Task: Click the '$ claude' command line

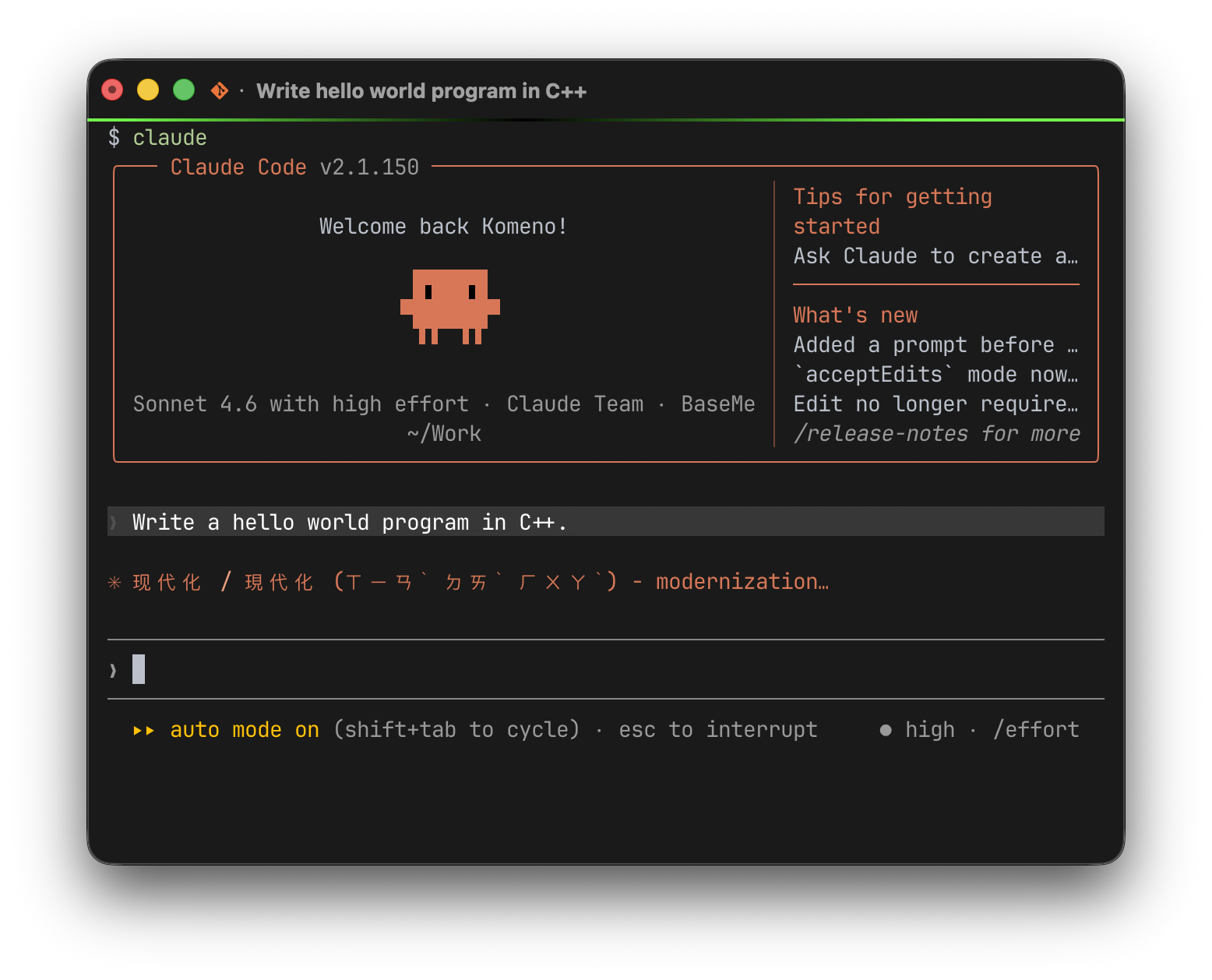Action: pyautogui.click(x=158, y=138)
